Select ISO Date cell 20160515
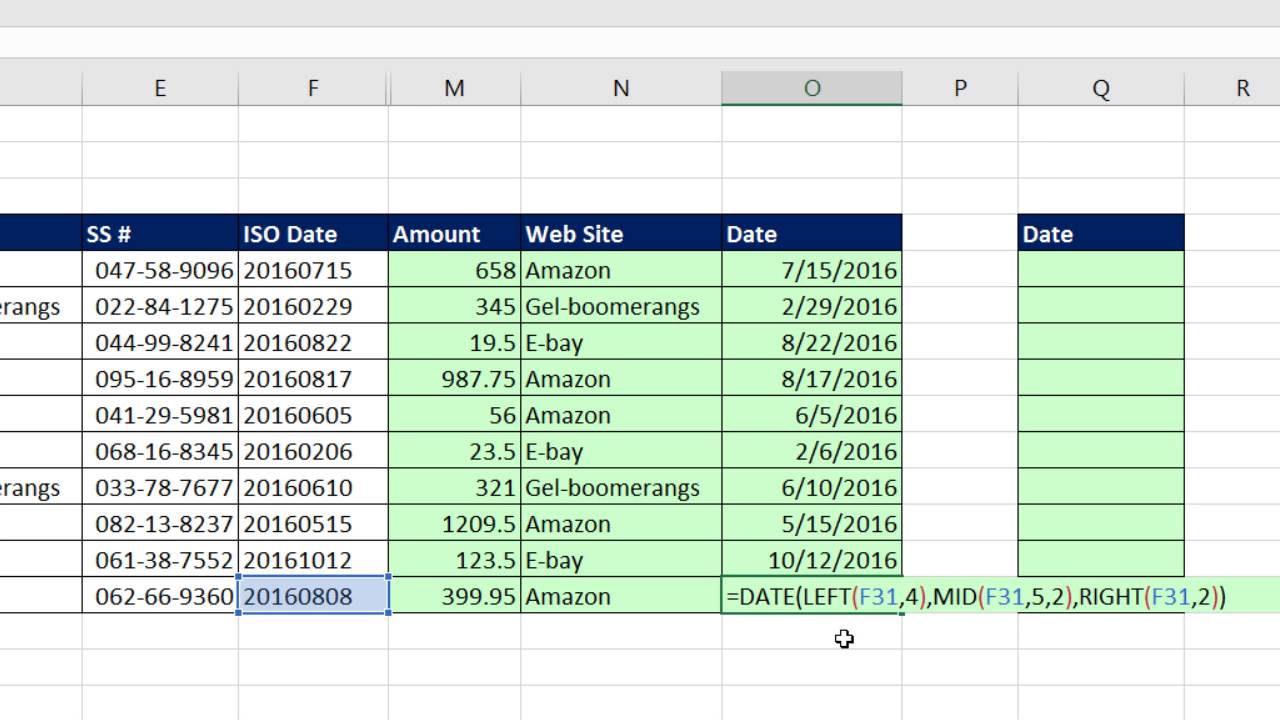 313,523
